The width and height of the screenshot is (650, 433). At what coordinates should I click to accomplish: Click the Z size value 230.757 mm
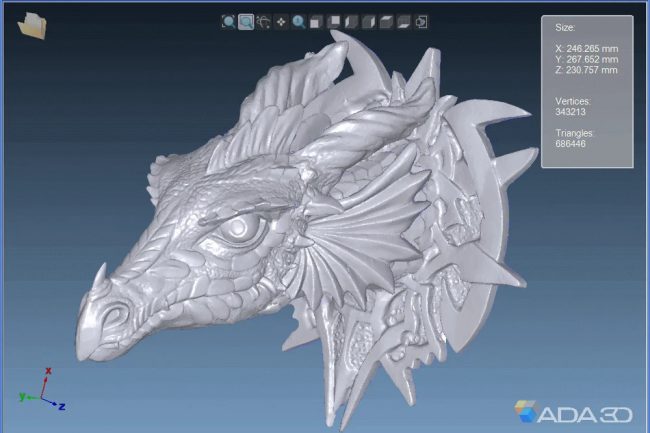point(586,69)
